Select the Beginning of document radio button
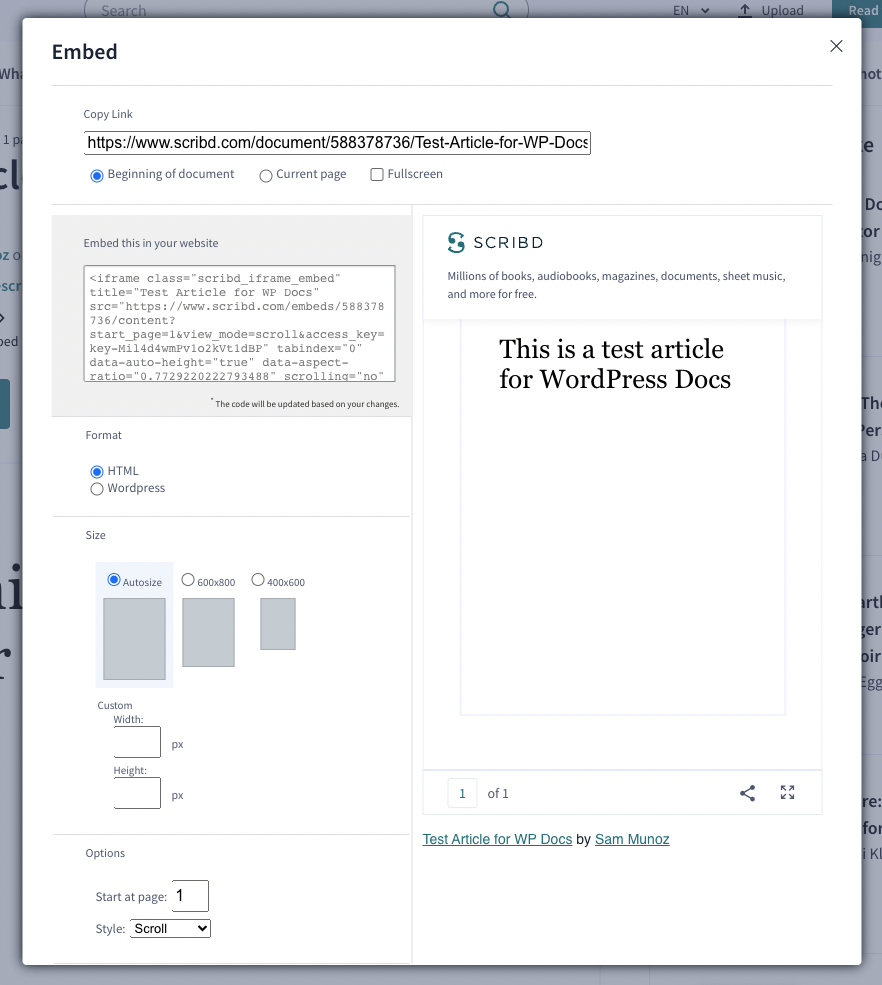Image resolution: width=882 pixels, height=985 pixels. (96, 174)
